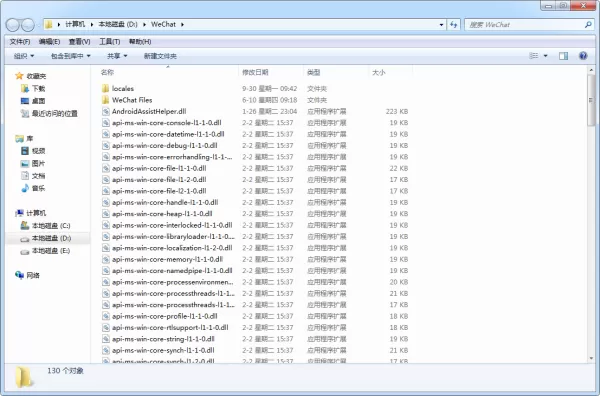Click 本地磁盘 (D:) in the address breadcrumb
600x396 pixels.
point(118,24)
